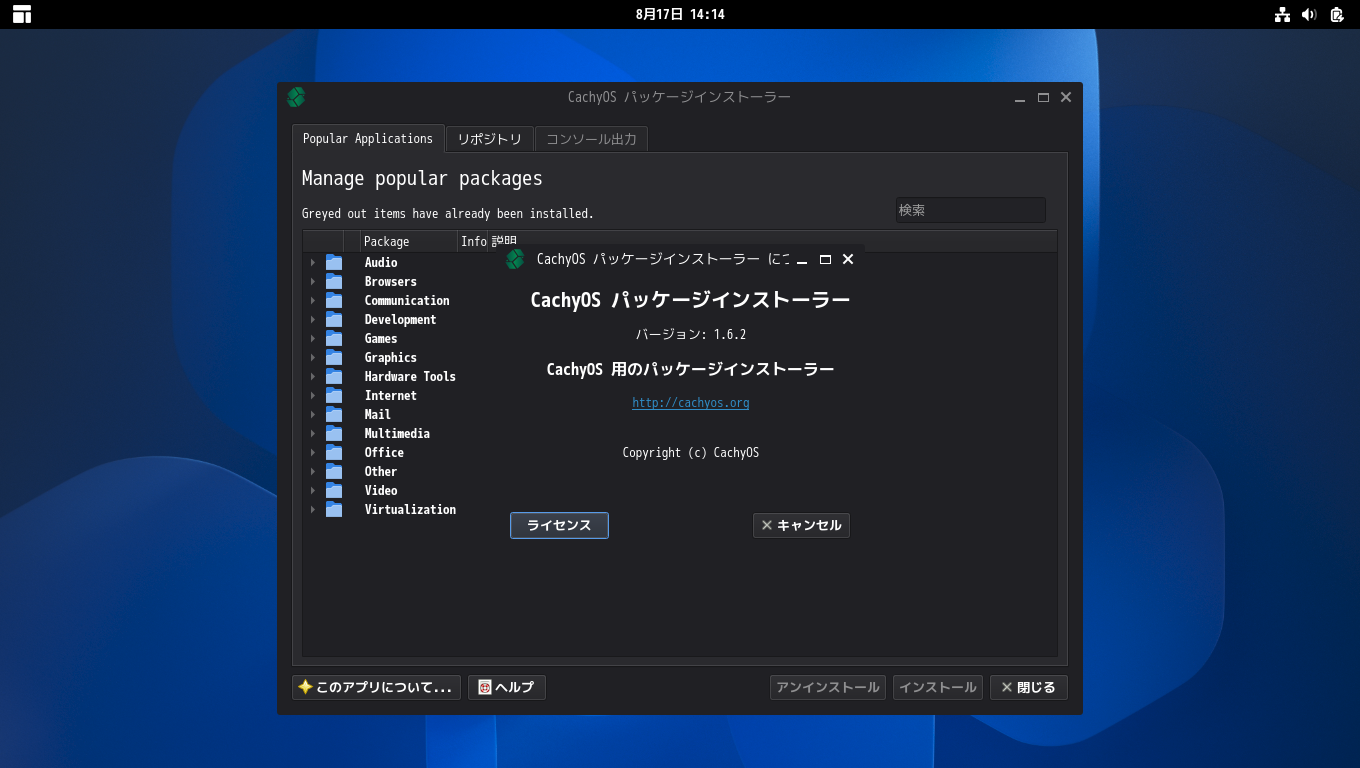Click the Browsers folder icon
This screenshot has width=1360, height=768.
pyautogui.click(x=334, y=281)
